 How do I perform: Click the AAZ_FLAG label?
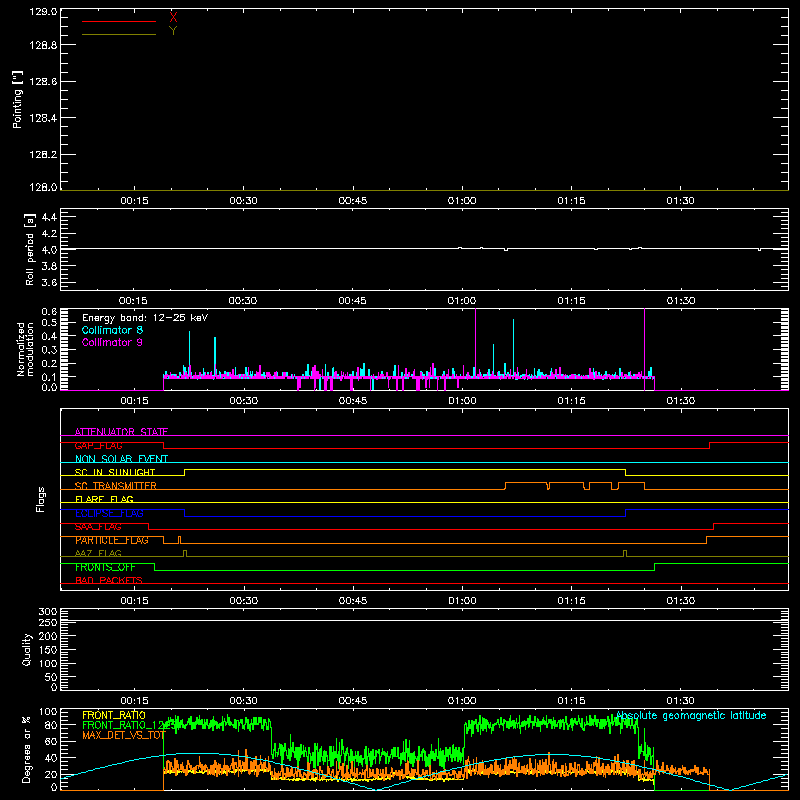pyautogui.click(x=98, y=554)
